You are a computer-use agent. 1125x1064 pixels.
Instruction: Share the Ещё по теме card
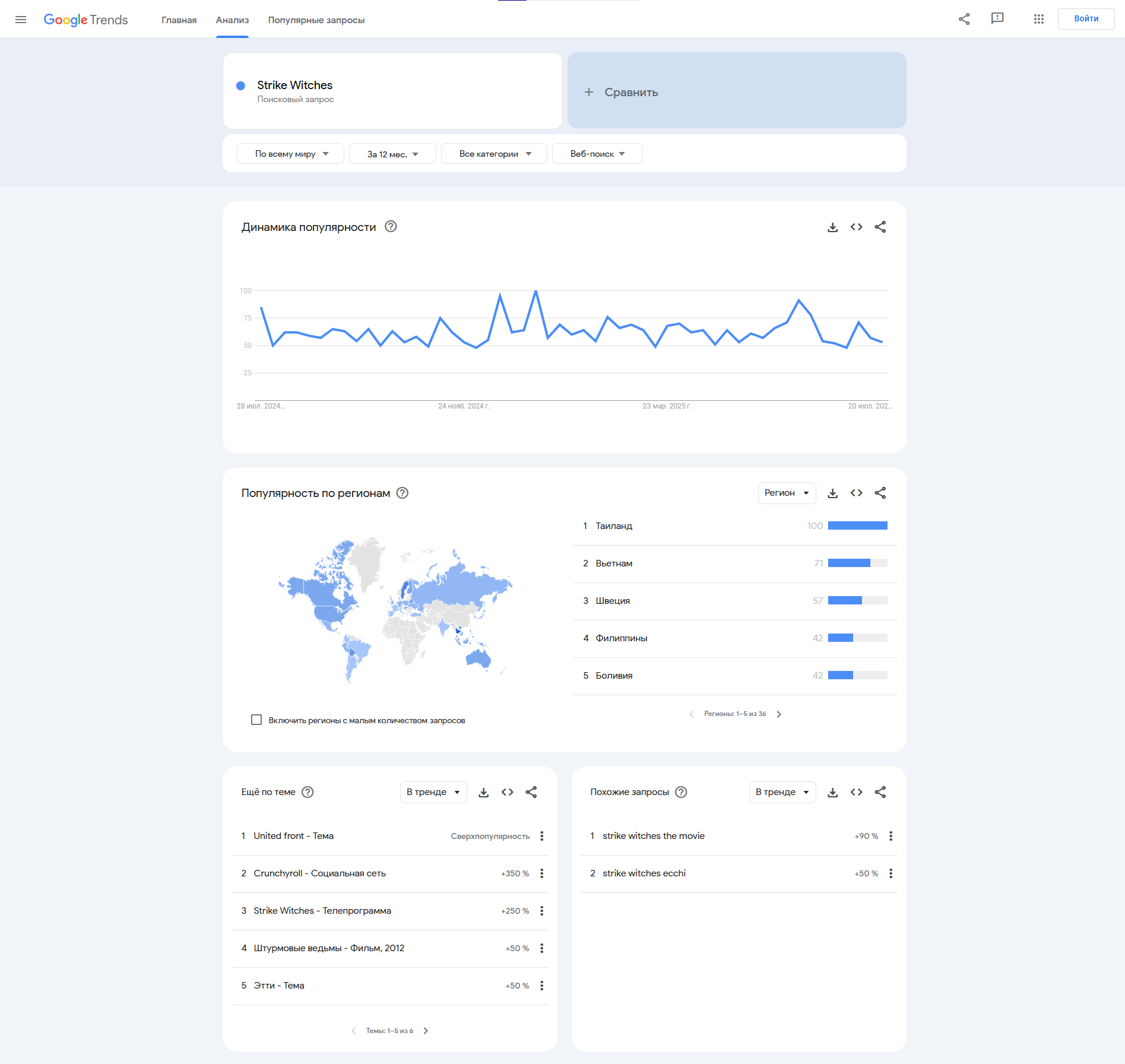[531, 792]
